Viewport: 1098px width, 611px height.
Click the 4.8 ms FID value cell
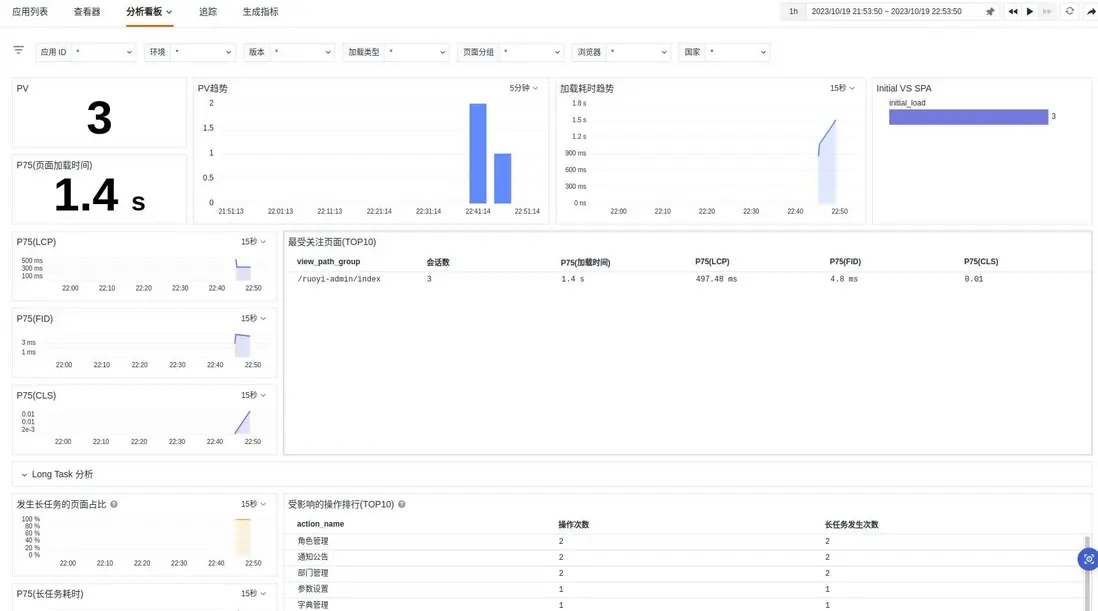pos(844,279)
